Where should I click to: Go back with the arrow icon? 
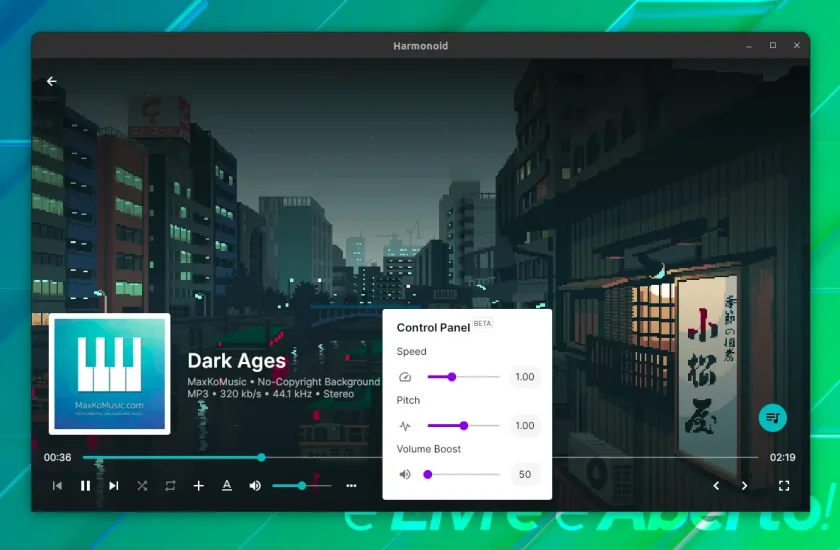pos(51,81)
